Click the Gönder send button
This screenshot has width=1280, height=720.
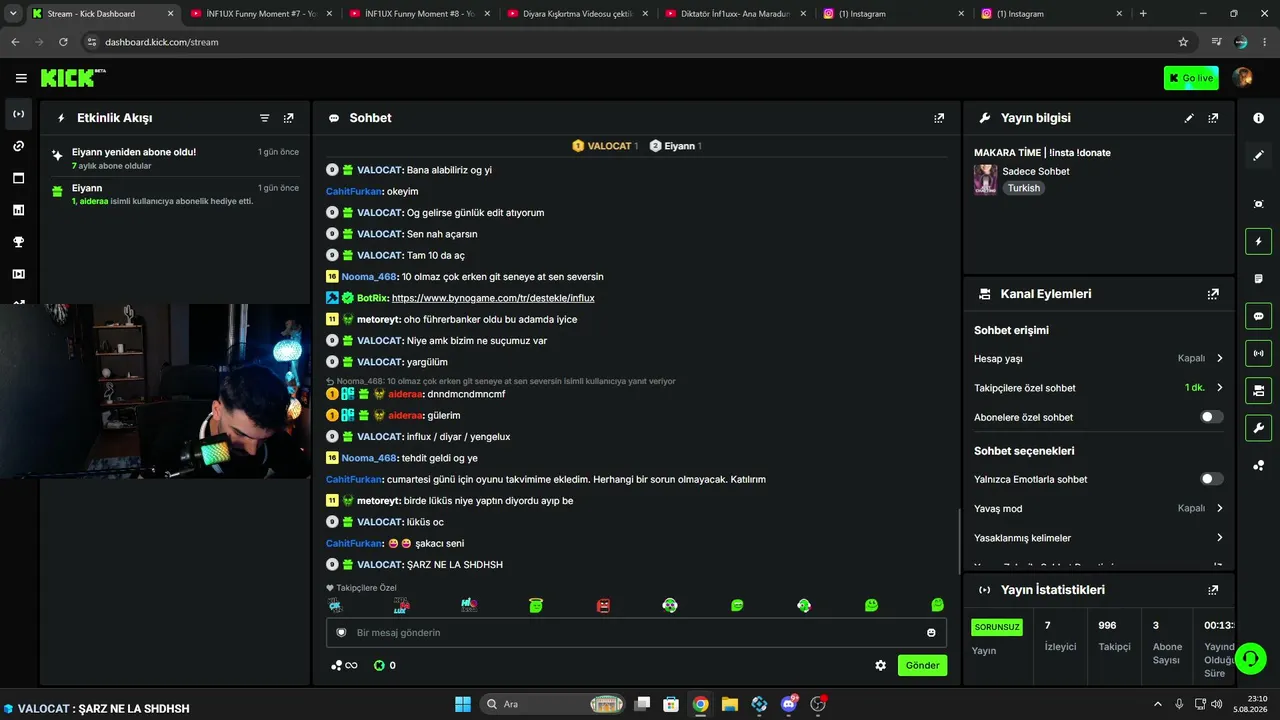[x=922, y=665]
